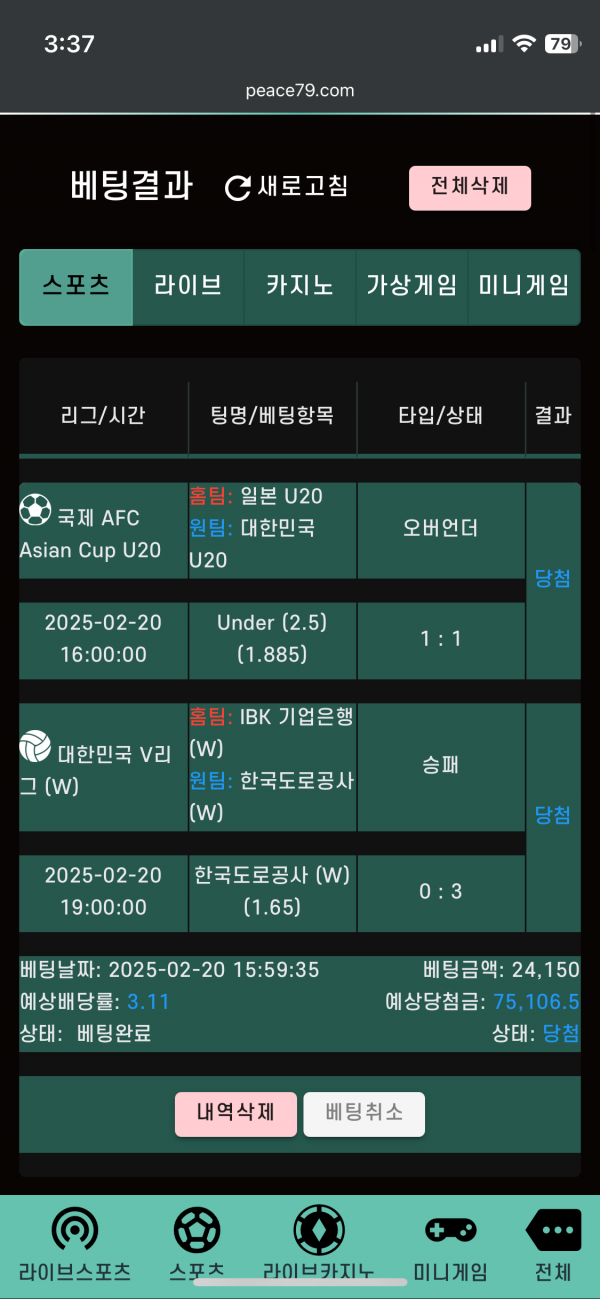
Task: Tap the refresh arrow icon beside 새로고침
Action: (x=238, y=187)
